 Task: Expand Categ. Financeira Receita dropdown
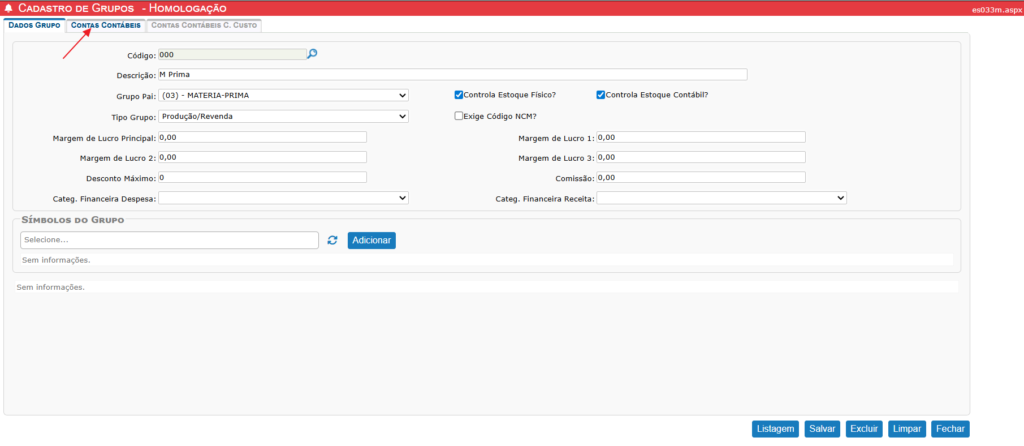(x=721, y=198)
